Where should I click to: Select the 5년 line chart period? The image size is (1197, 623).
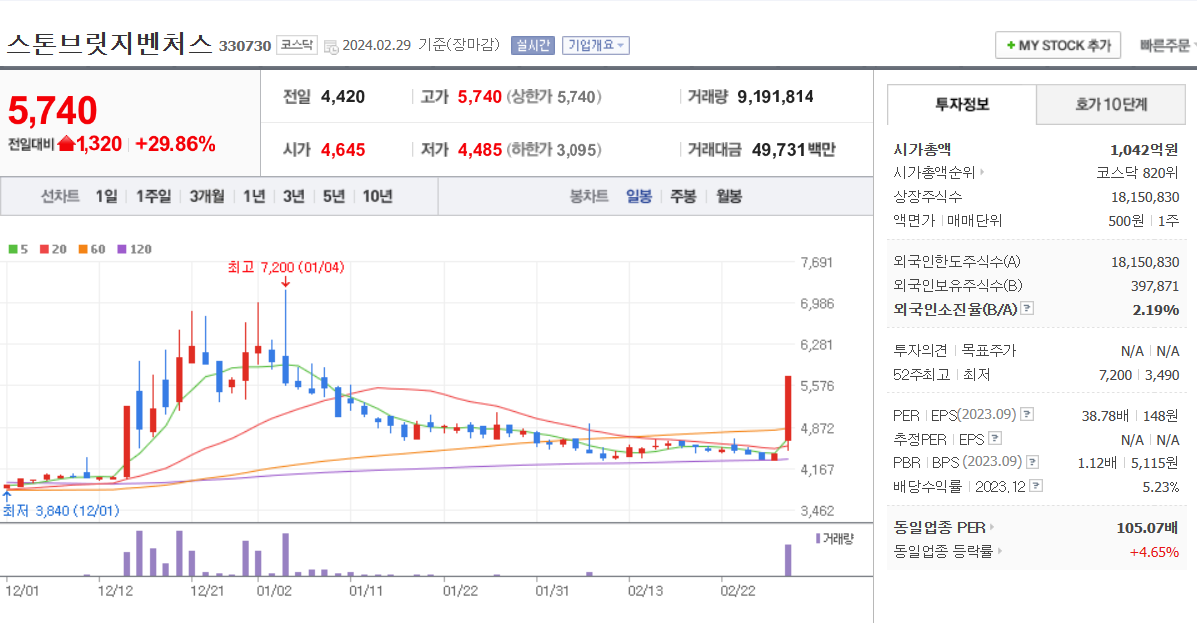(334, 196)
